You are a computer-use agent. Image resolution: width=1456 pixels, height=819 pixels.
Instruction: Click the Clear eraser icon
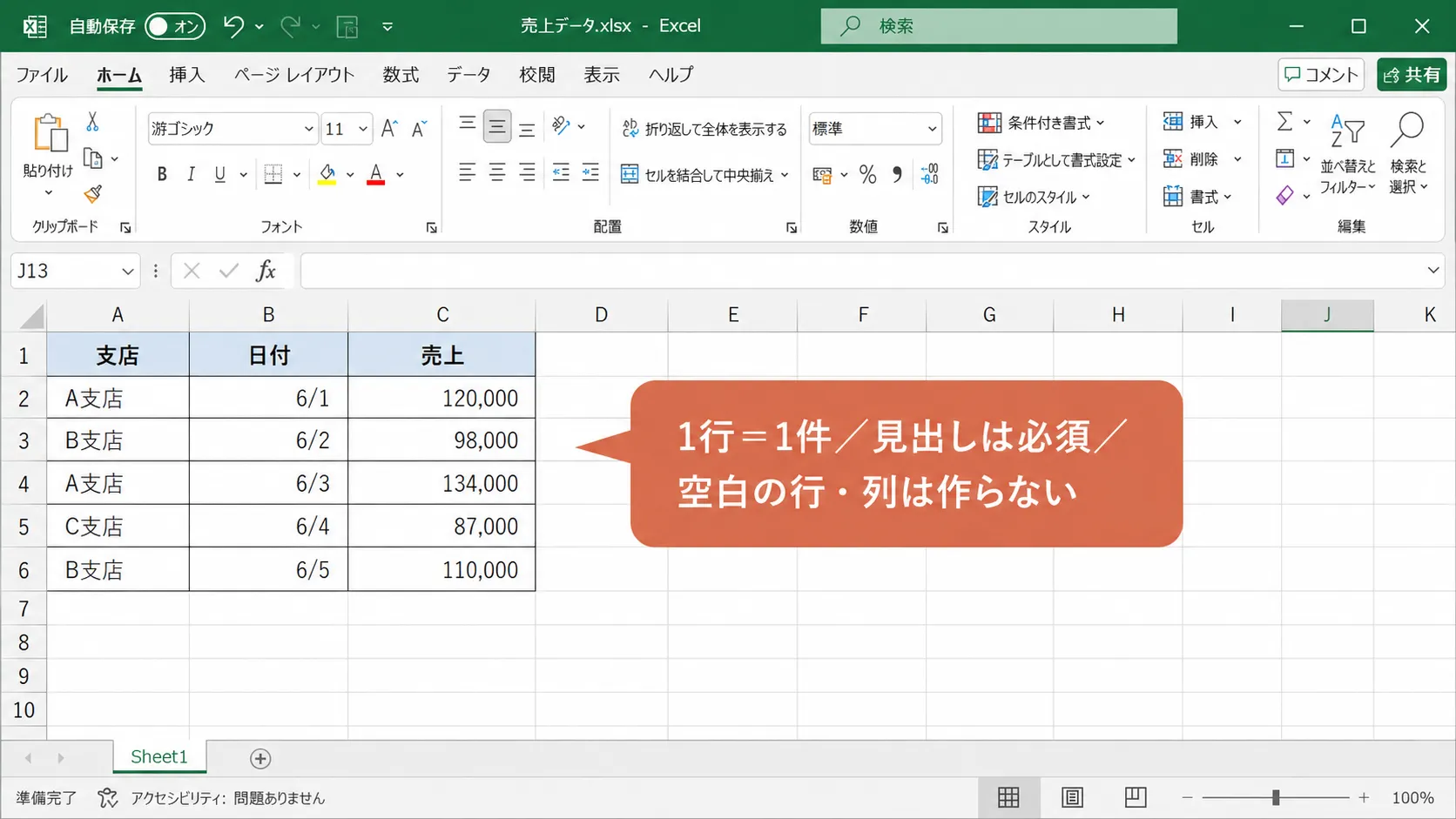click(x=1284, y=196)
